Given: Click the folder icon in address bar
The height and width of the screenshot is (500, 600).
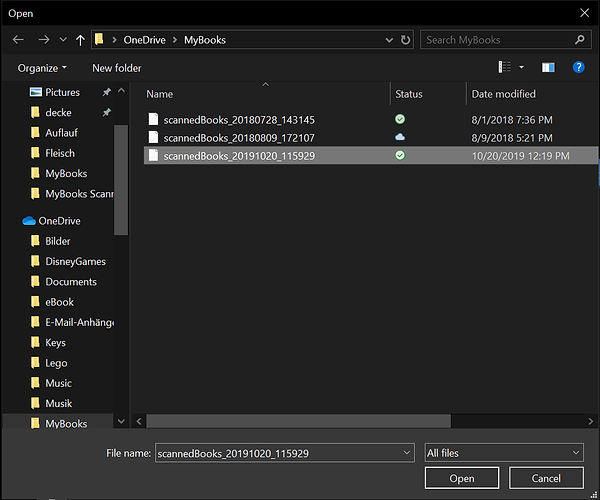Looking at the screenshot, I should tap(99, 39).
